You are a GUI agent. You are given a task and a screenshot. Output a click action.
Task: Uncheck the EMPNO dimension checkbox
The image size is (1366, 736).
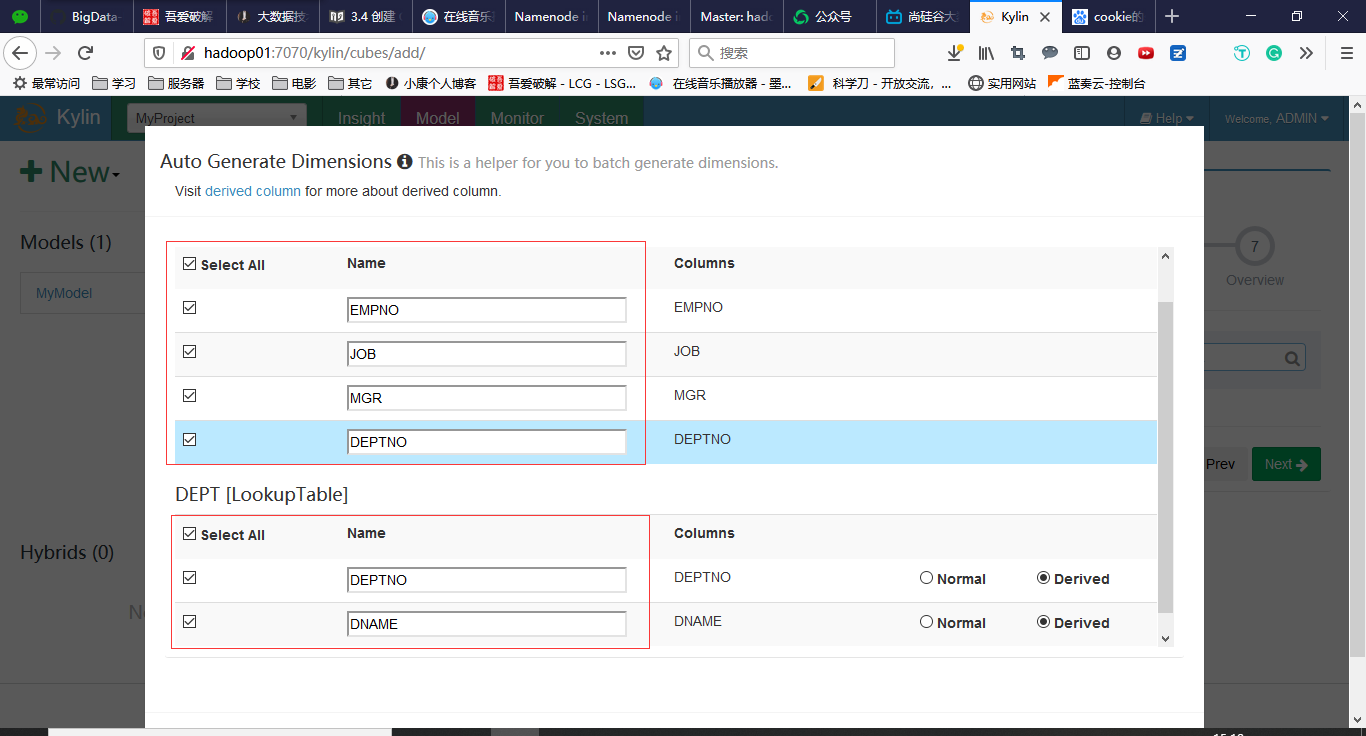coord(190,308)
